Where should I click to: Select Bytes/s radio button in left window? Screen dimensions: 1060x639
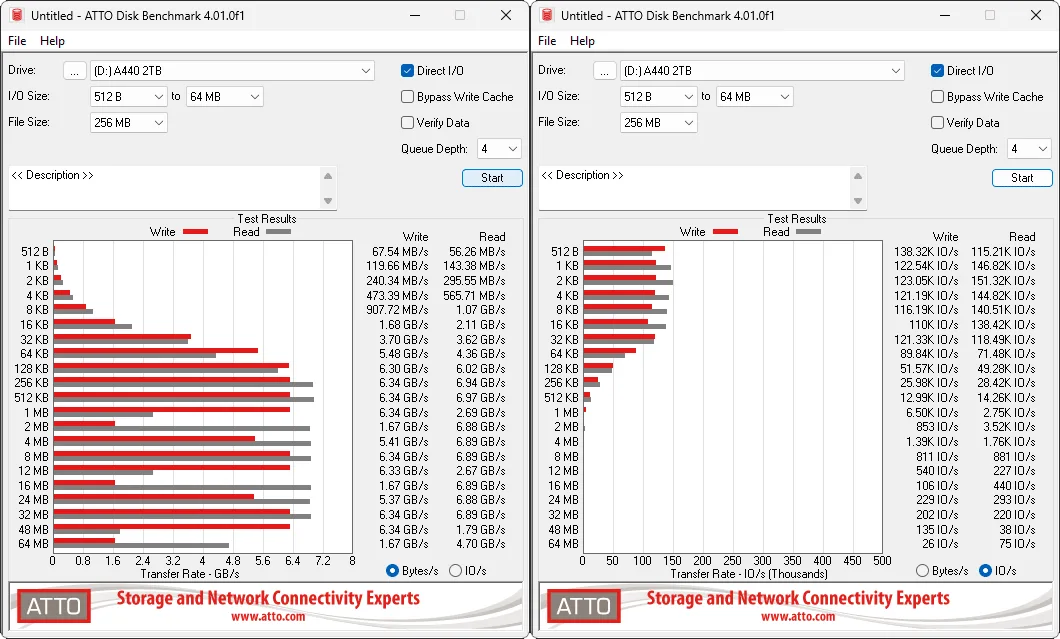point(392,571)
